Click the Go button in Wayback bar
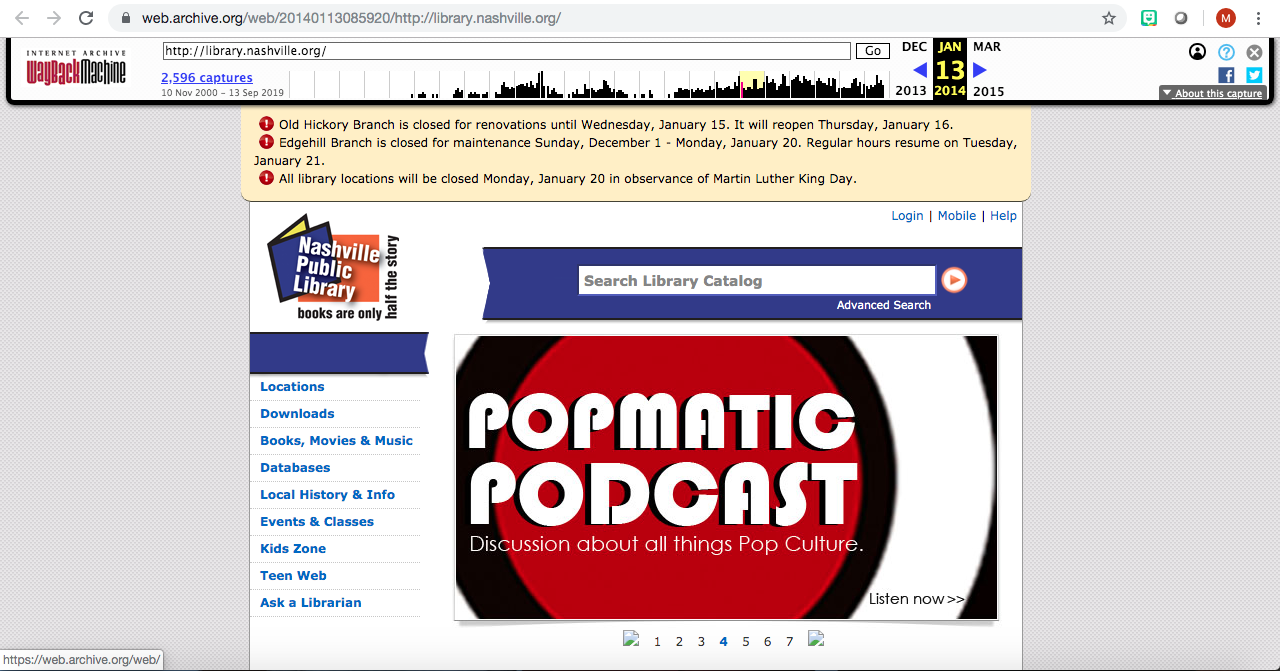The width and height of the screenshot is (1280, 671). [873, 51]
